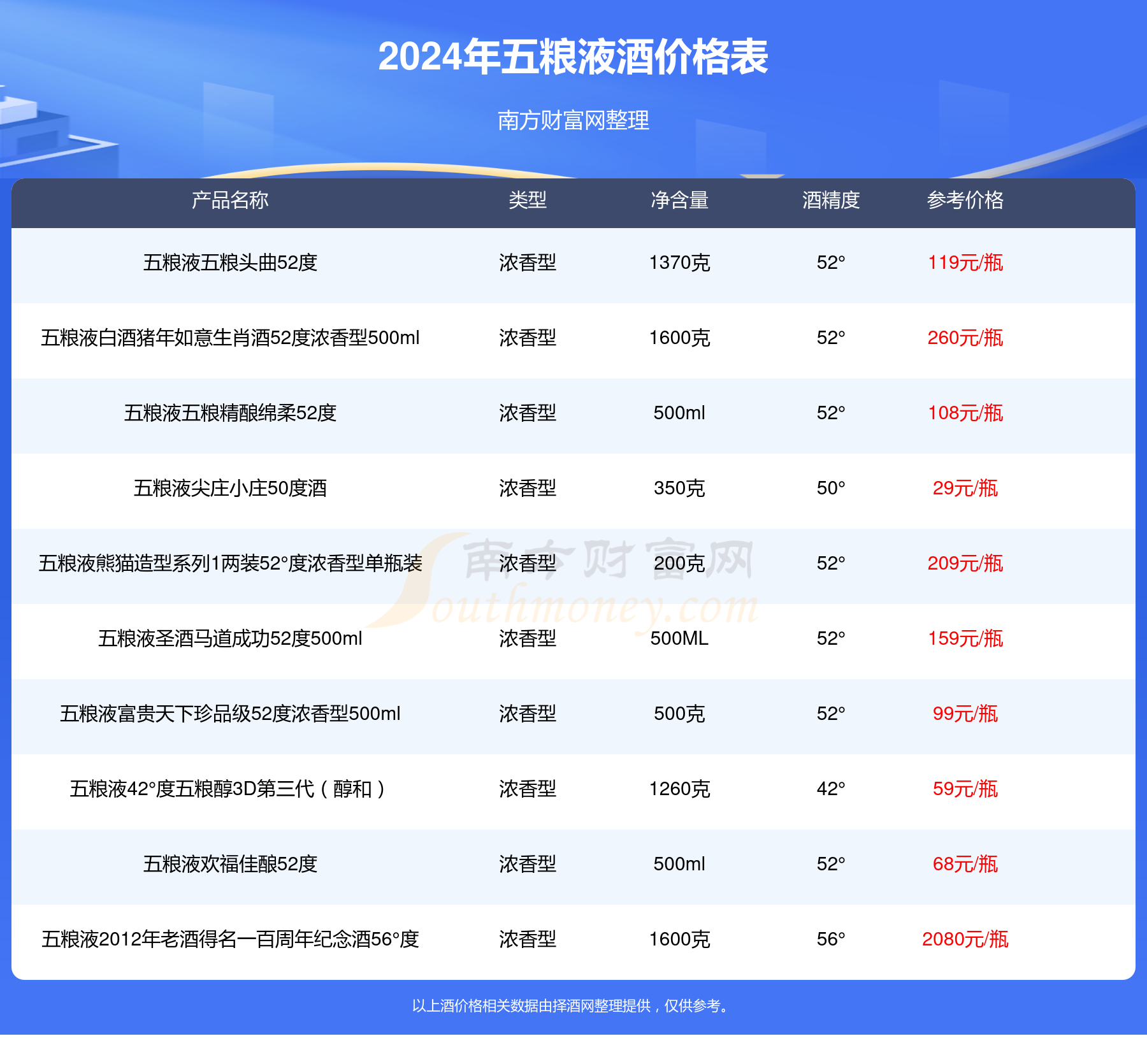The height and width of the screenshot is (1064, 1147).
Task: Click price 159元/瓶
Action: (x=965, y=638)
